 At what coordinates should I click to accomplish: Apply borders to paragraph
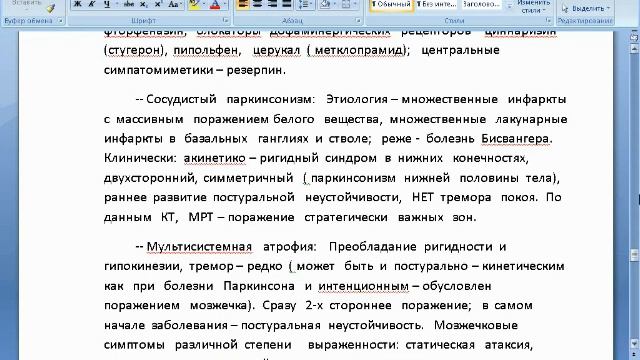[346, 4]
